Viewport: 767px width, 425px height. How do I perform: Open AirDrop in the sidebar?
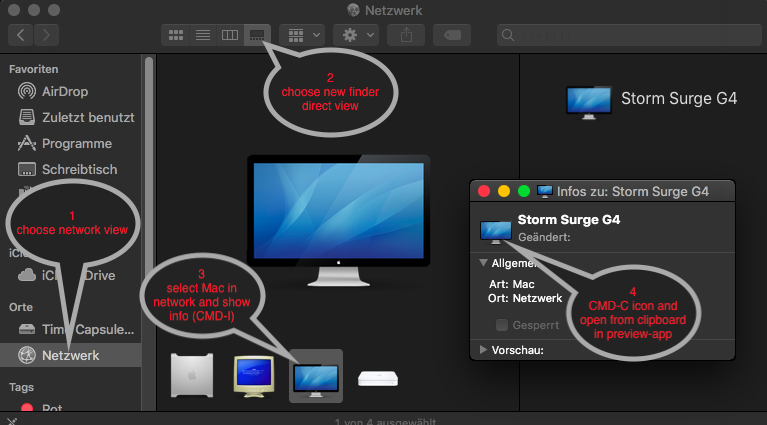[x=65, y=91]
